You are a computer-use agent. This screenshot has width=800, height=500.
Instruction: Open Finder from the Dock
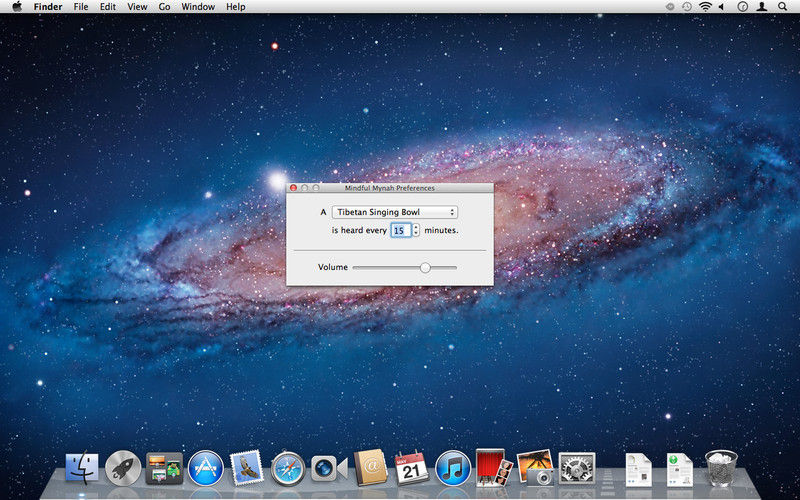[x=82, y=467]
